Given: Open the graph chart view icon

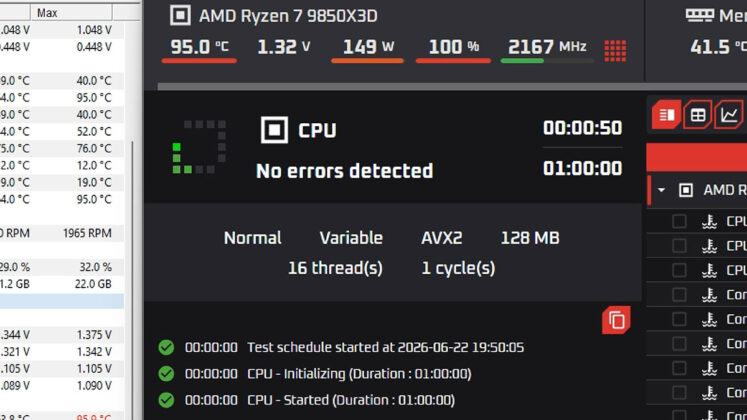Looking at the screenshot, I should click(x=729, y=115).
